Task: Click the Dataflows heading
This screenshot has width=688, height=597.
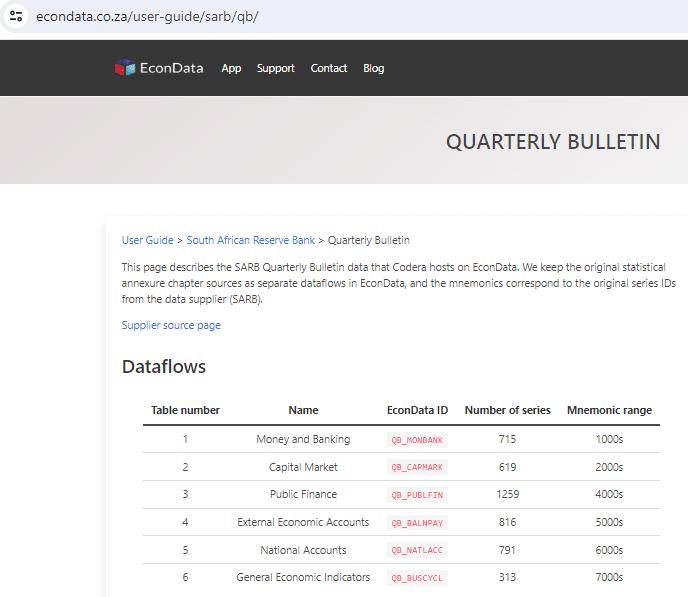Action: tap(164, 367)
